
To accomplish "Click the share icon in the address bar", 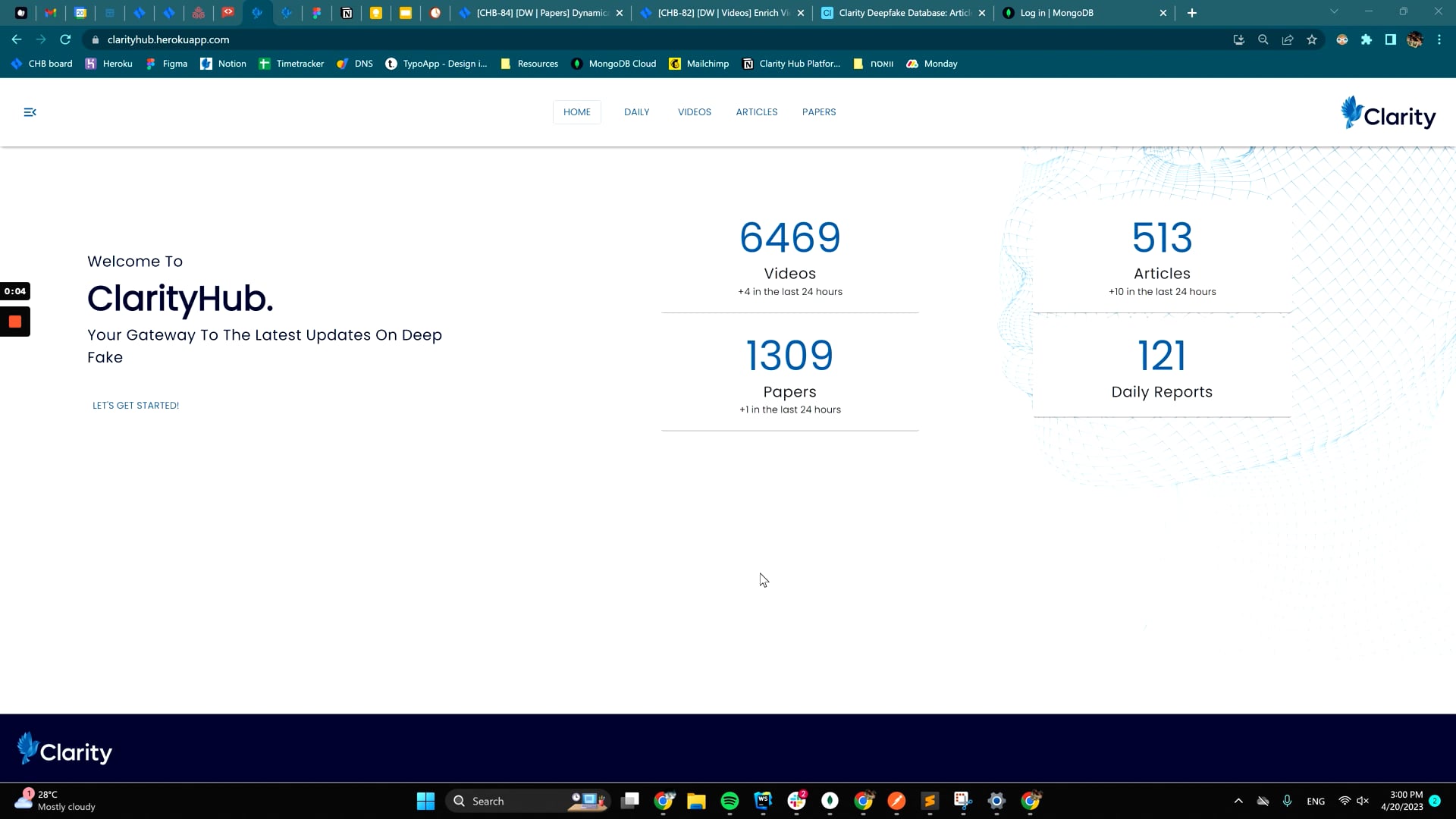I will click(x=1288, y=39).
